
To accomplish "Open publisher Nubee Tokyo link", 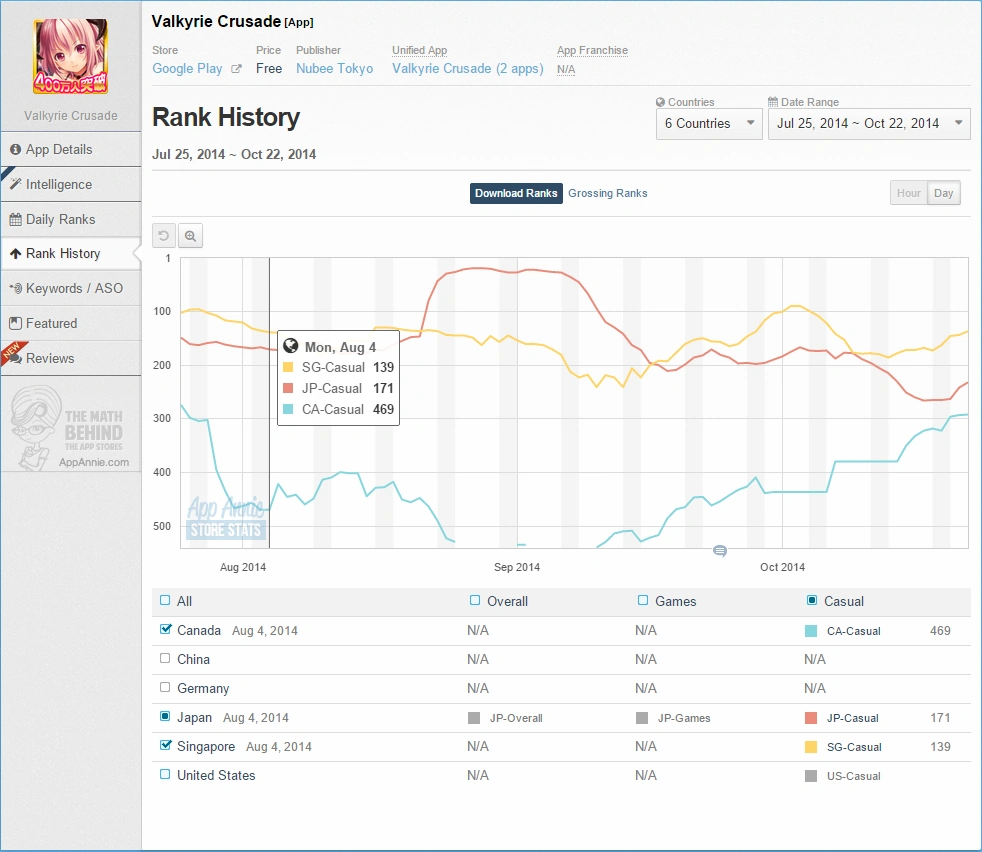I will [334, 68].
